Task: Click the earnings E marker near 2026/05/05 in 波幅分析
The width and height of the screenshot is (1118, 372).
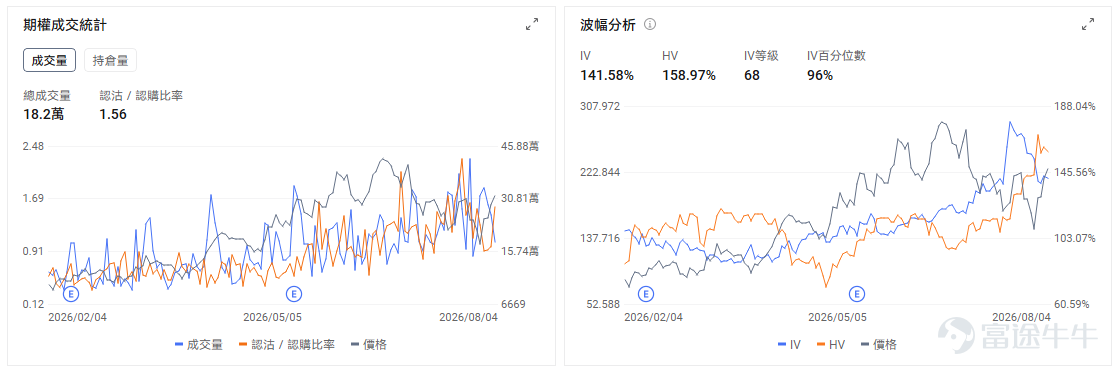Action: (856, 294)
